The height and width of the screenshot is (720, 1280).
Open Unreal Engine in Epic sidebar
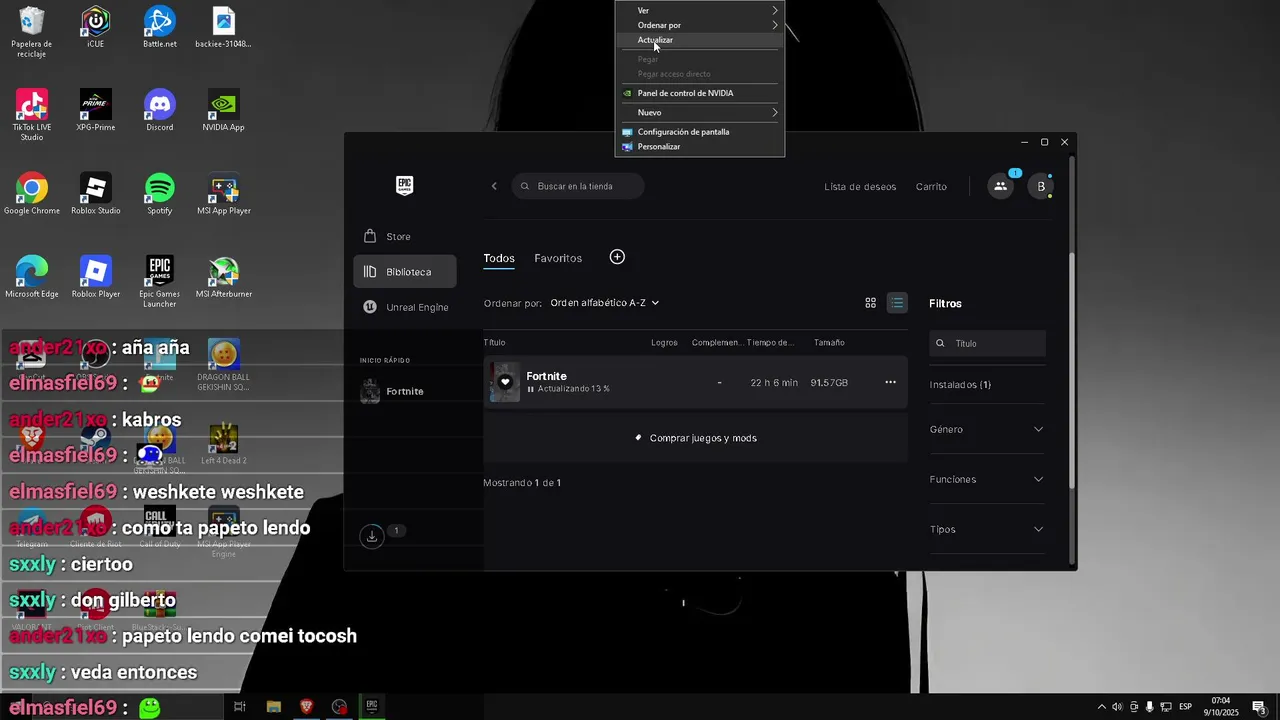pos(405,307)
